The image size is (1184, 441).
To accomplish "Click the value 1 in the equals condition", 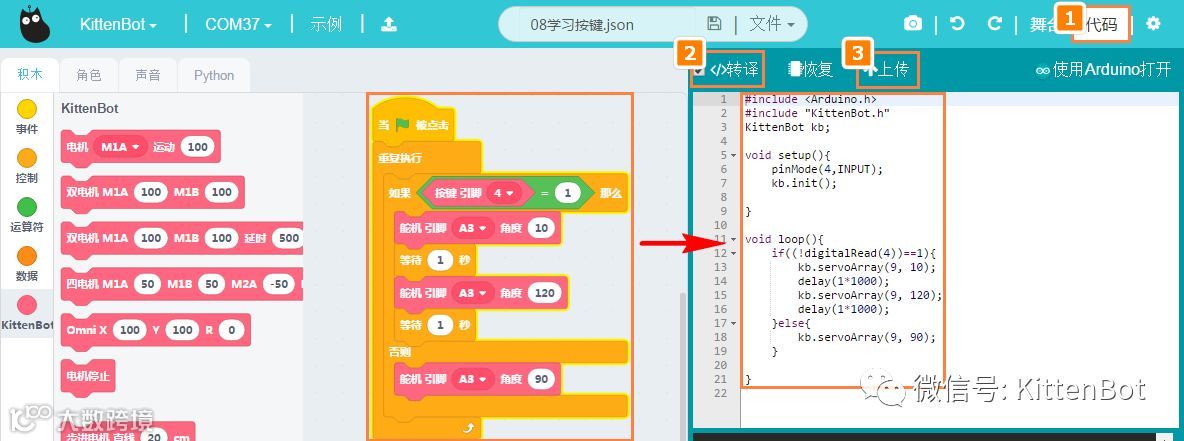I will point(567,193).
